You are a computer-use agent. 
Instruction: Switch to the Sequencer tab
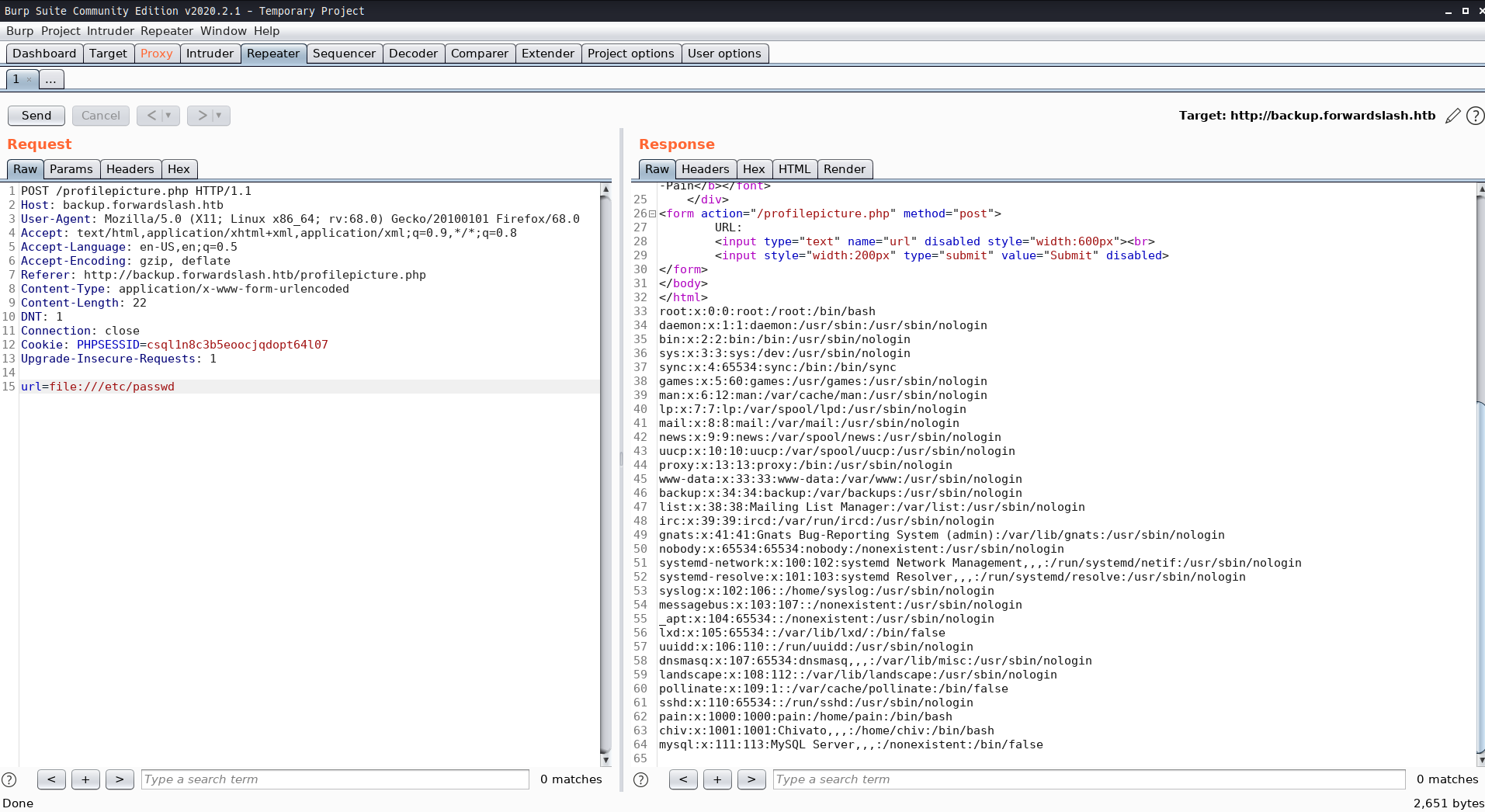click(x=344, y=54)
